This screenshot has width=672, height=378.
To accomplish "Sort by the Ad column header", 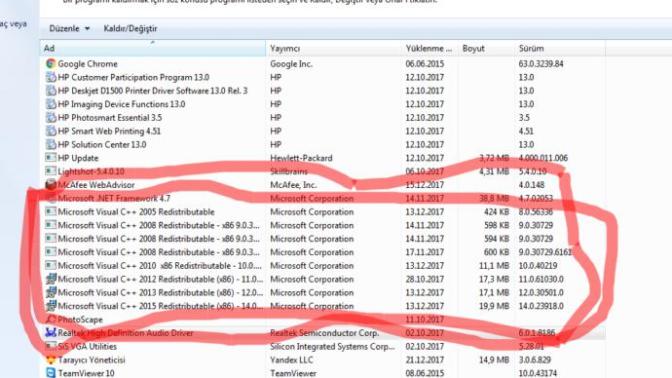I will (x=153, y=48).
